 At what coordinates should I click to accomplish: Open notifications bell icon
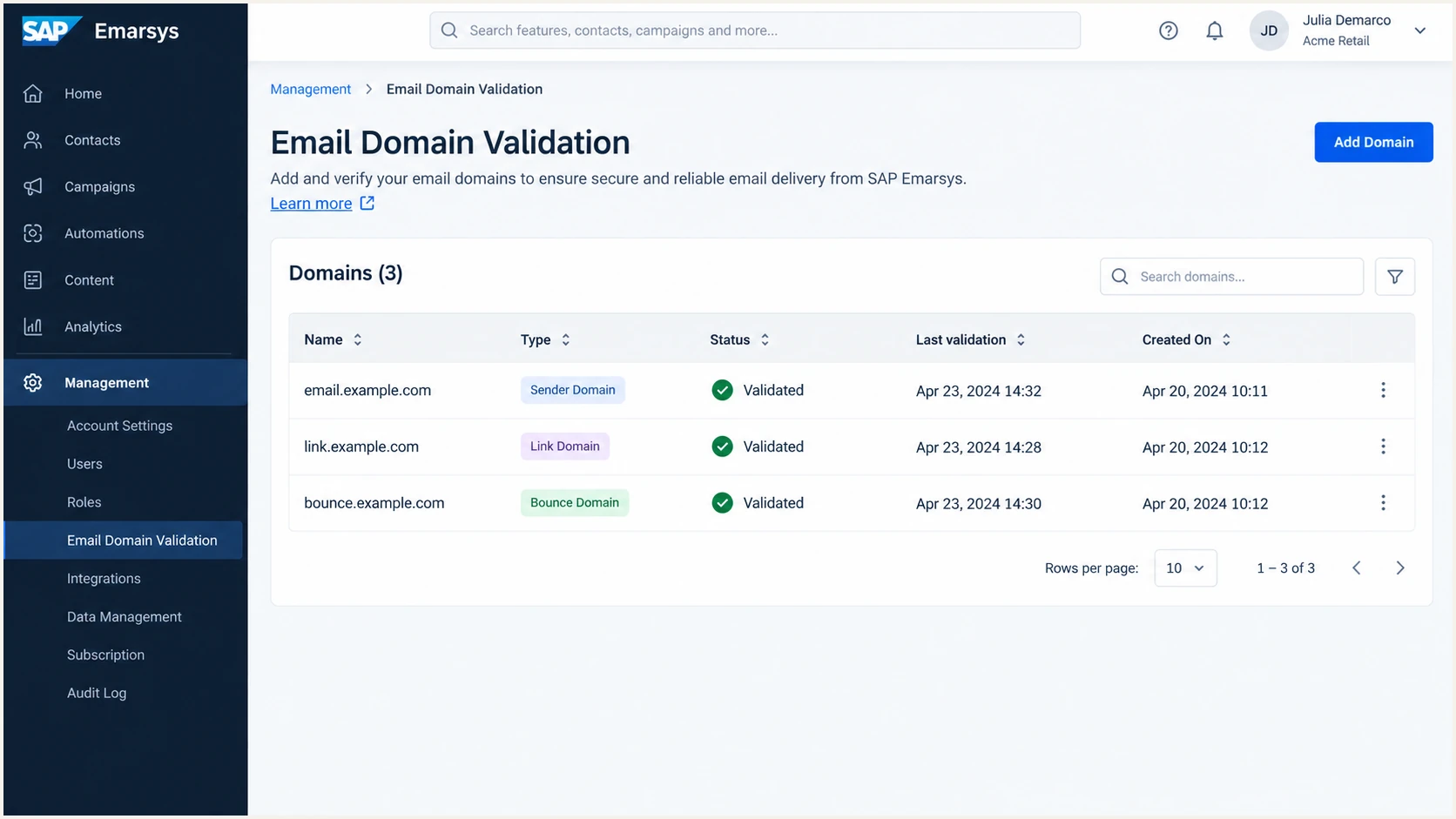coord(1215,30)
